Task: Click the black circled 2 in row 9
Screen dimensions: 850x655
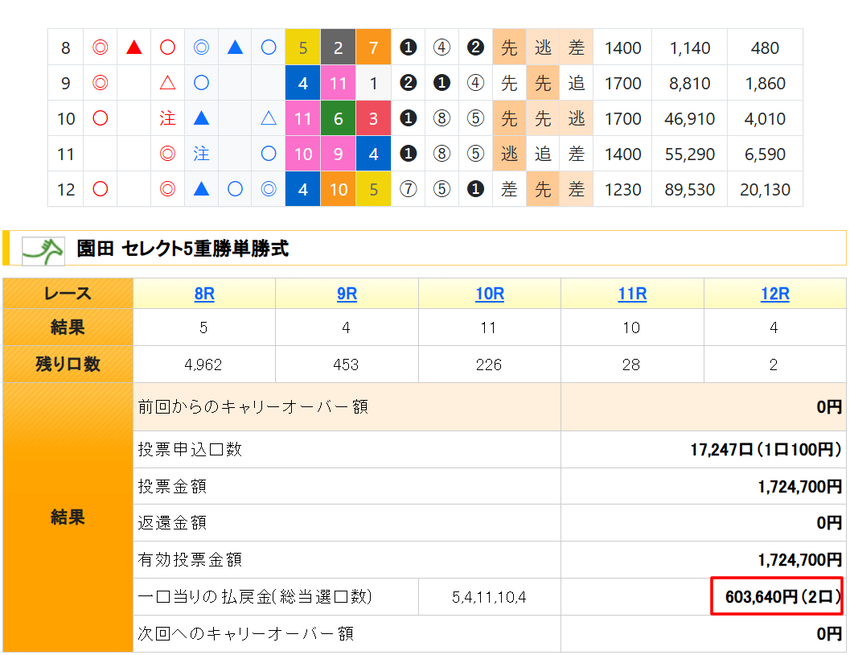Action: pyautogui.click(x=408, y=83)
